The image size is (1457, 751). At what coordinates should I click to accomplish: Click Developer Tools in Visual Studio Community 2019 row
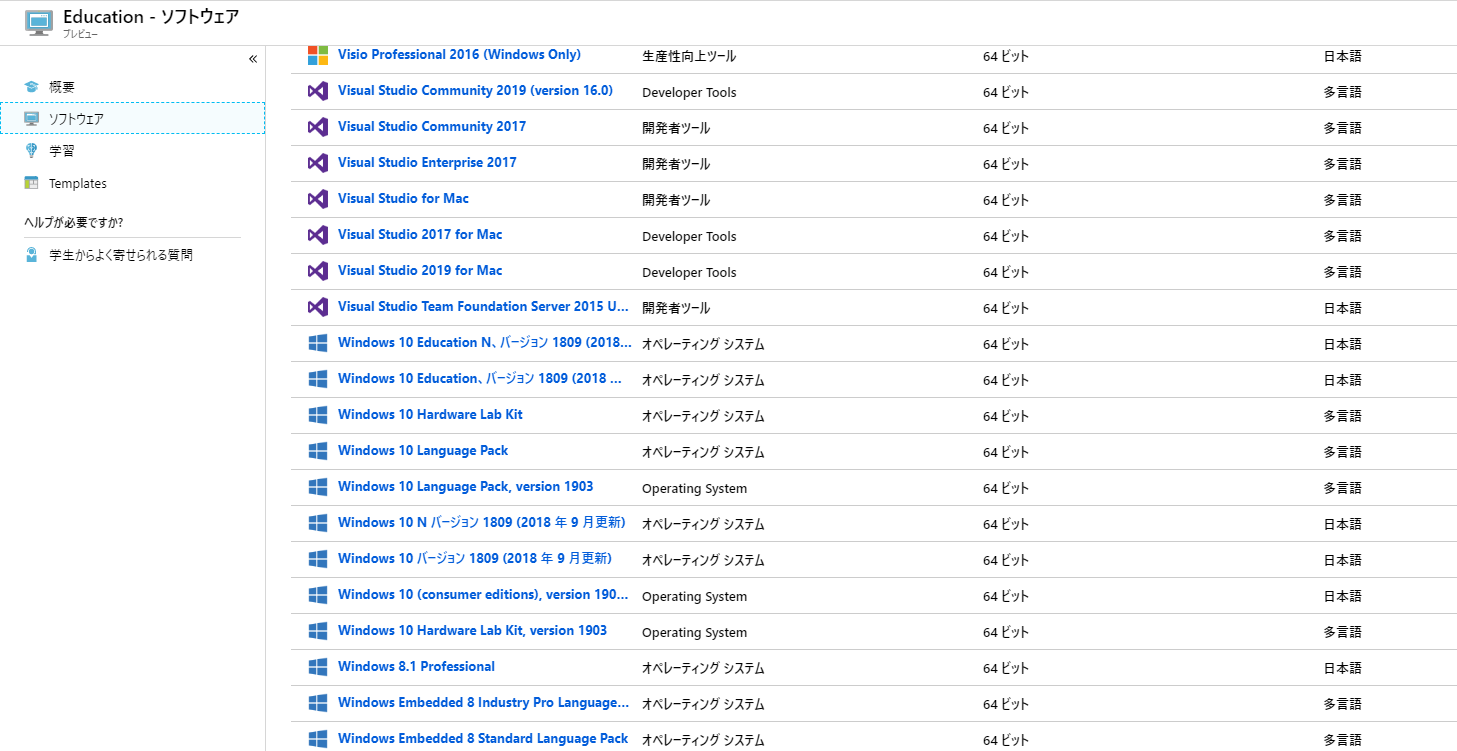click(689, 92)
